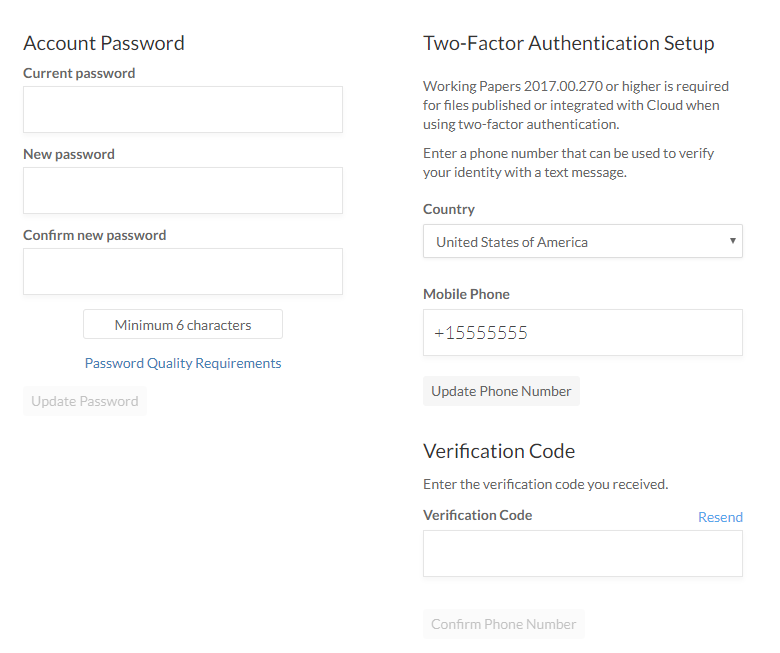Click the Account Password section heading

pyautogui.click(x=104, y=43)
